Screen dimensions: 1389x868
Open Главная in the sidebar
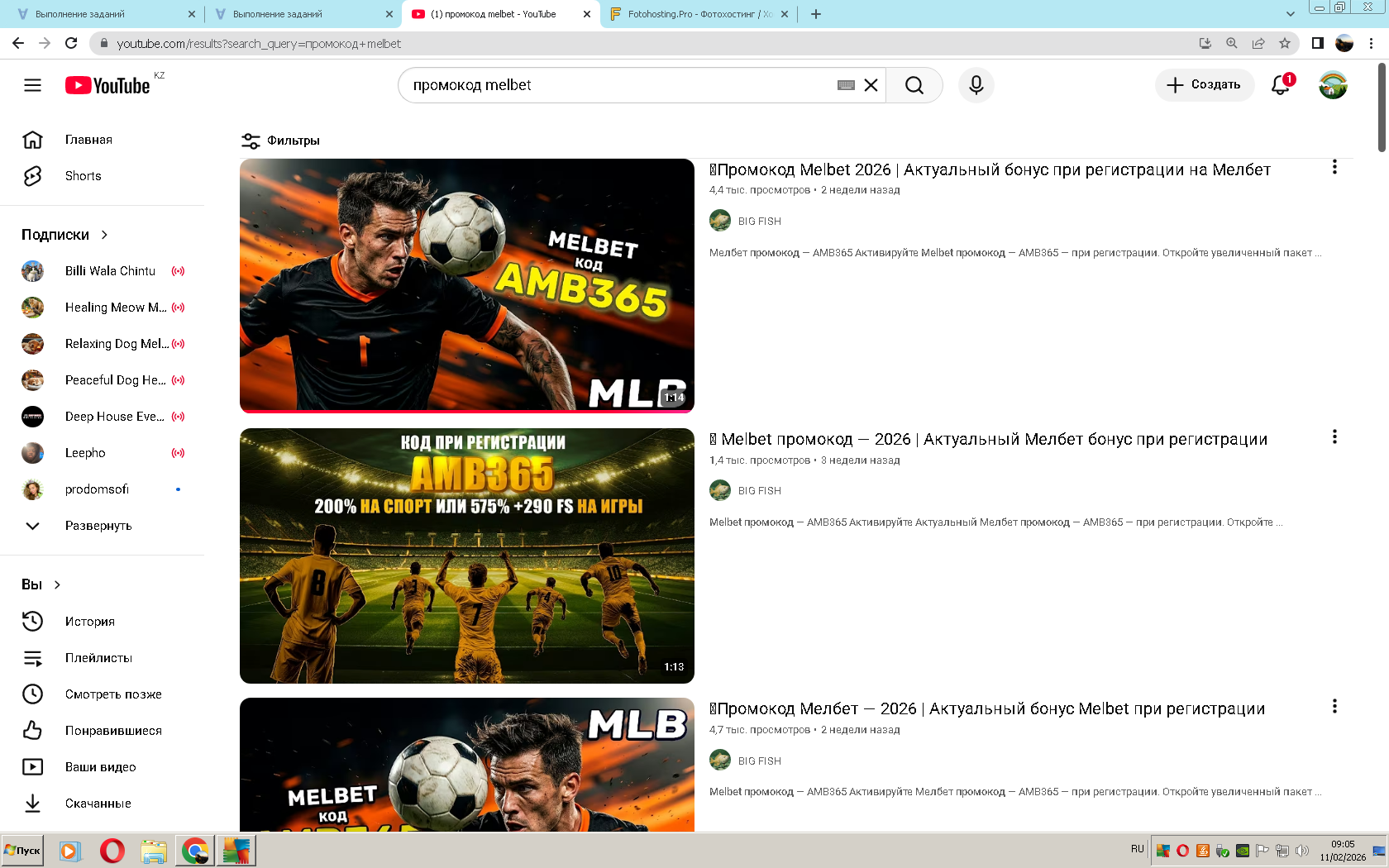102,140
